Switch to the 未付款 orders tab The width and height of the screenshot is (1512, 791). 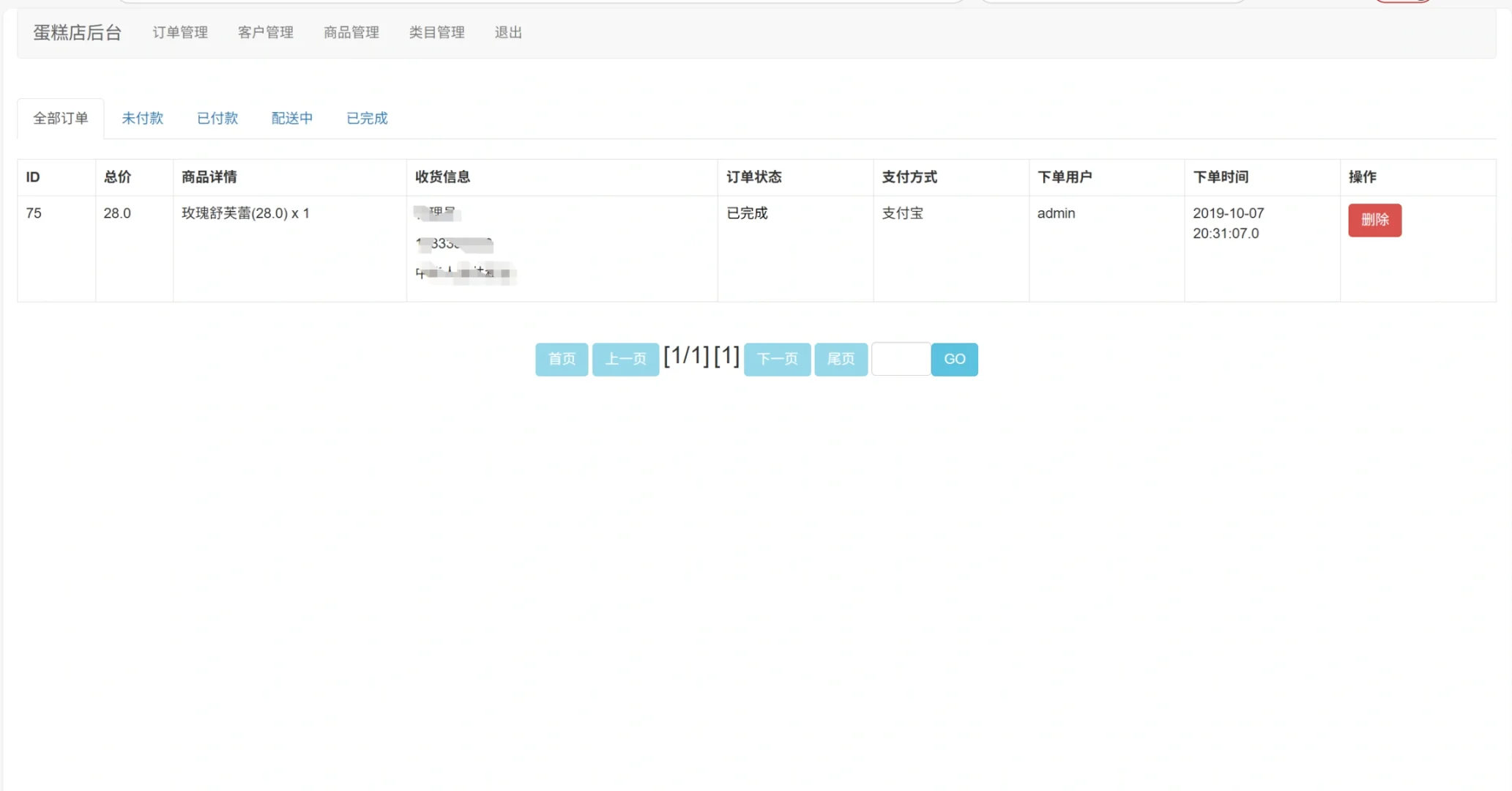click(x=142, y=118)
